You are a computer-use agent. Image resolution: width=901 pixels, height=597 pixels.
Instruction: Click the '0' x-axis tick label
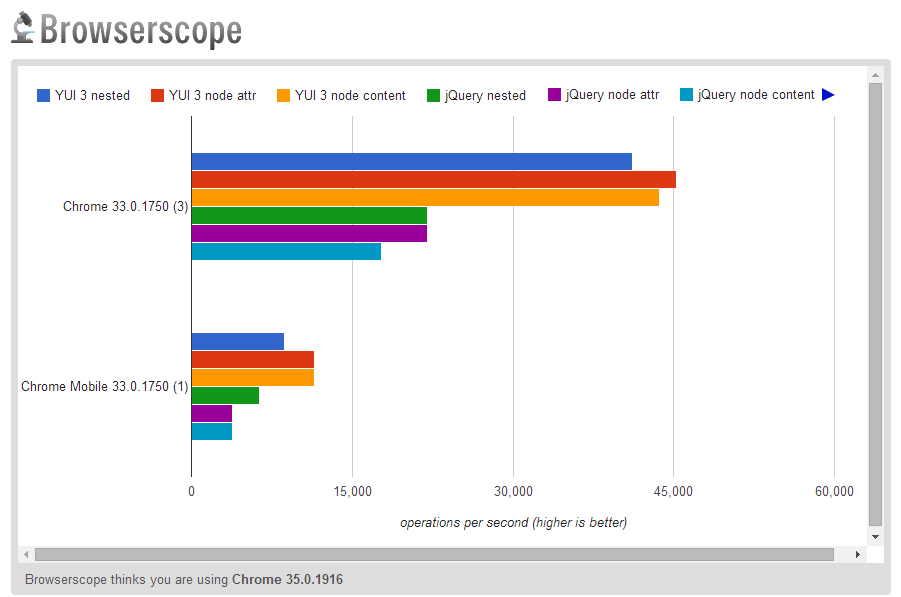[x=191, y=491]
